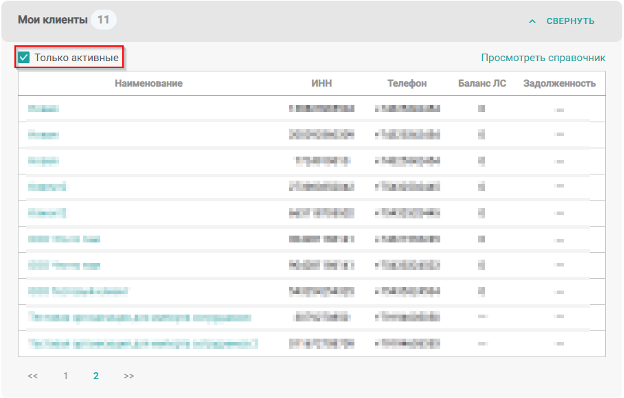This screenshot has height=398, width=624.
Task: Uncheck the 'Только активные' checkbox
Action: pos(24,57)
